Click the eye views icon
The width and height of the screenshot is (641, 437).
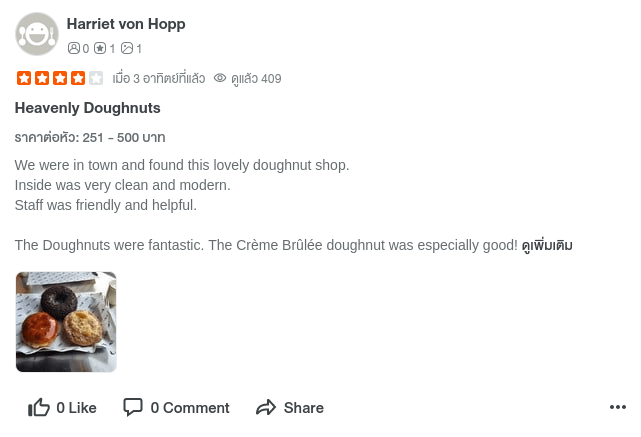[221, 78]
